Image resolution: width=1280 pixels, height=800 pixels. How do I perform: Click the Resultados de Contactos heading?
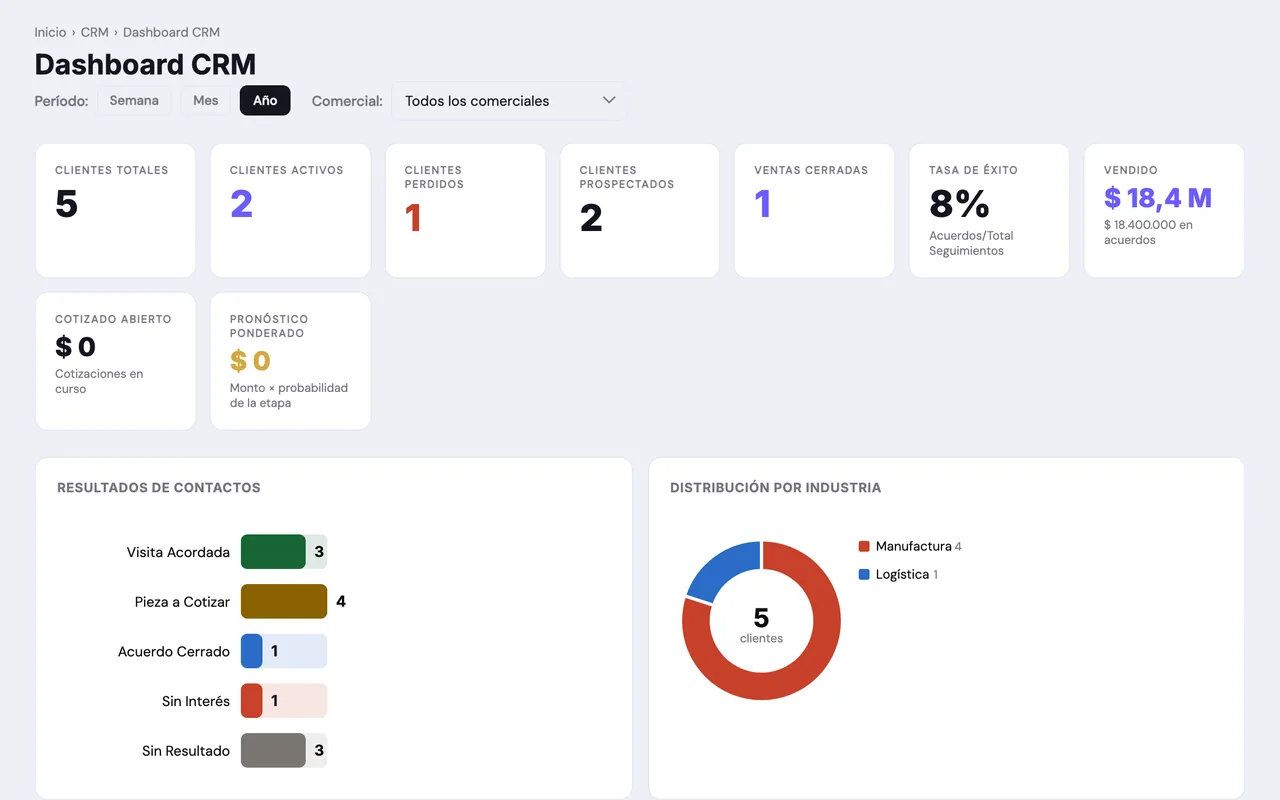coord(159,488)
